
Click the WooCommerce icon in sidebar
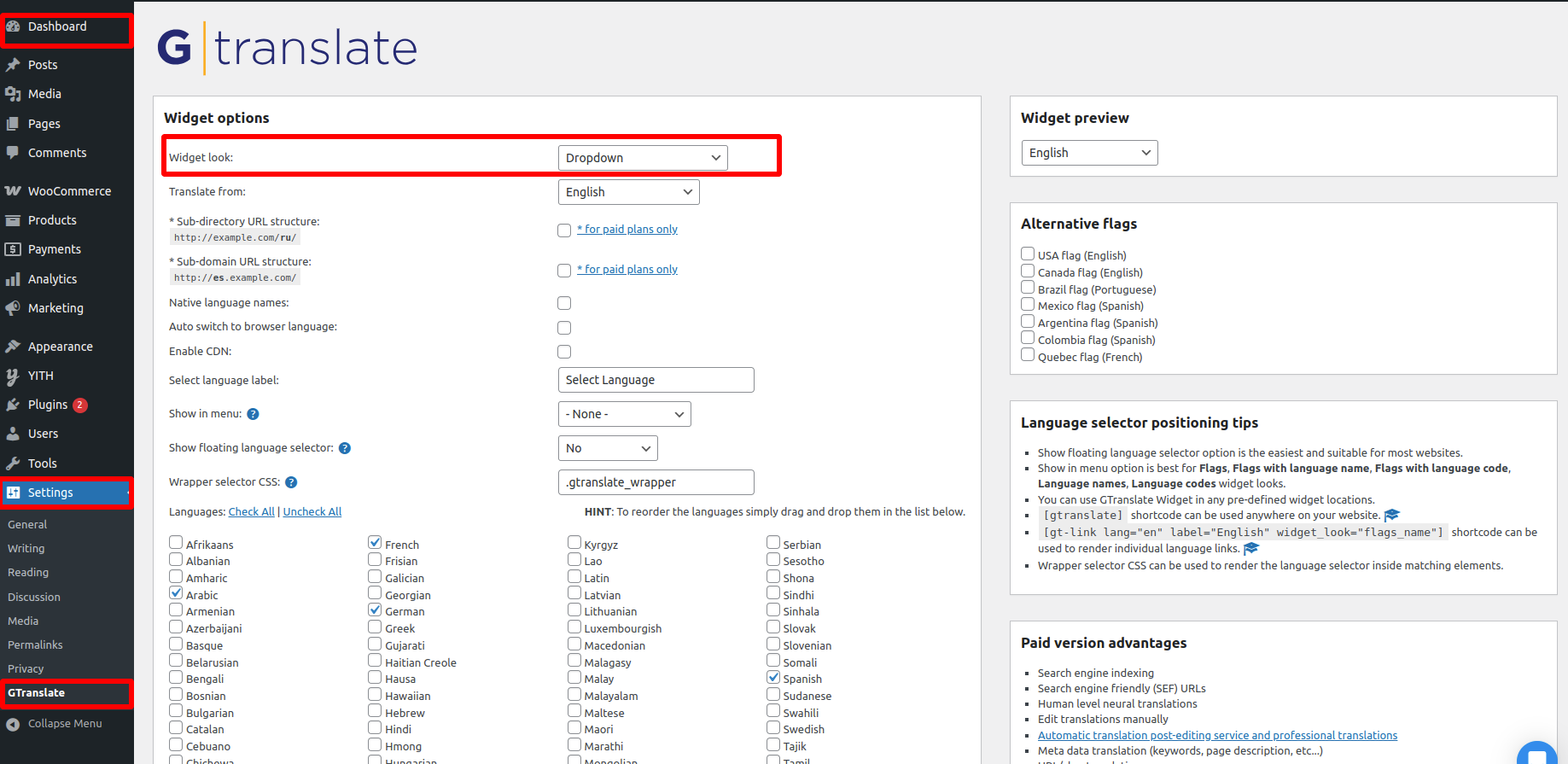tap(13, 191)
